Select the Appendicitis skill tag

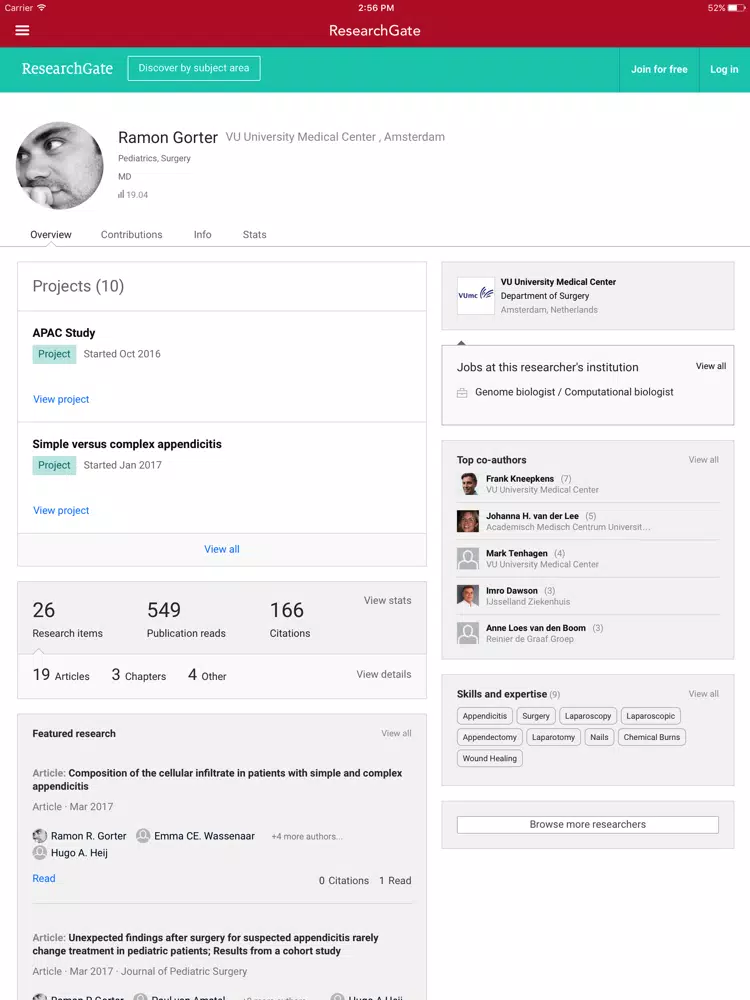pos(485,716)
